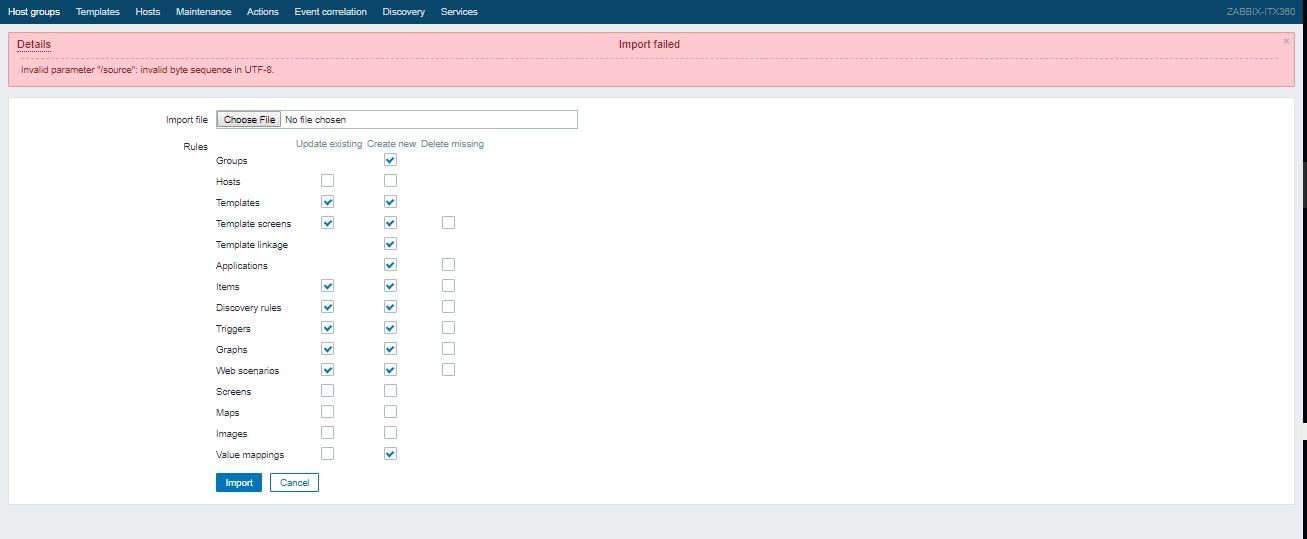This screenshot has height=539, width=1307.
Task: Uncheck Create new for Template linkage
Action: [x=390, y=244]
